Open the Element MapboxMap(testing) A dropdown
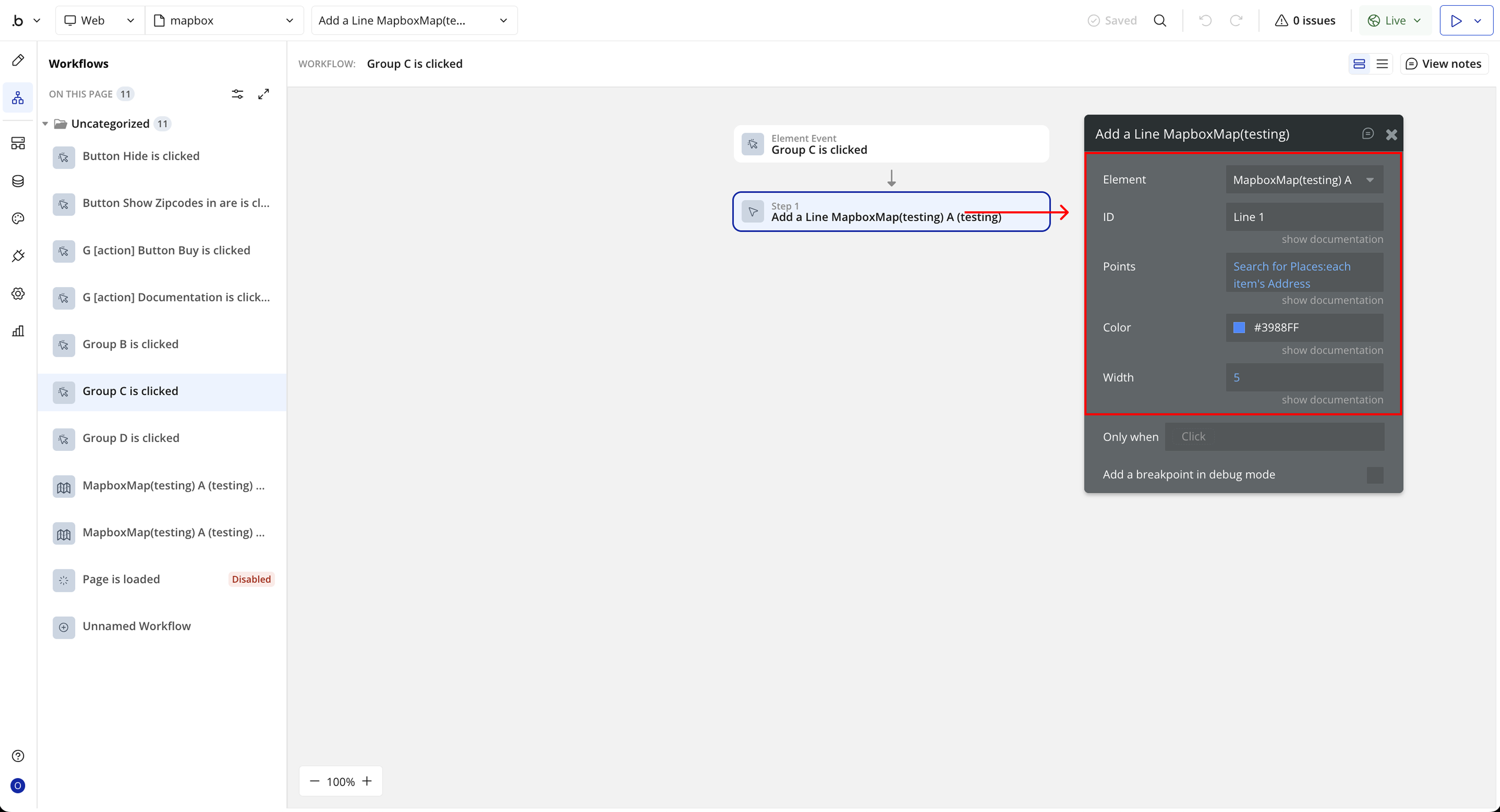The height and width of the screenshot is (812, 1500). pyautogui.click(x=1304, y=180)
